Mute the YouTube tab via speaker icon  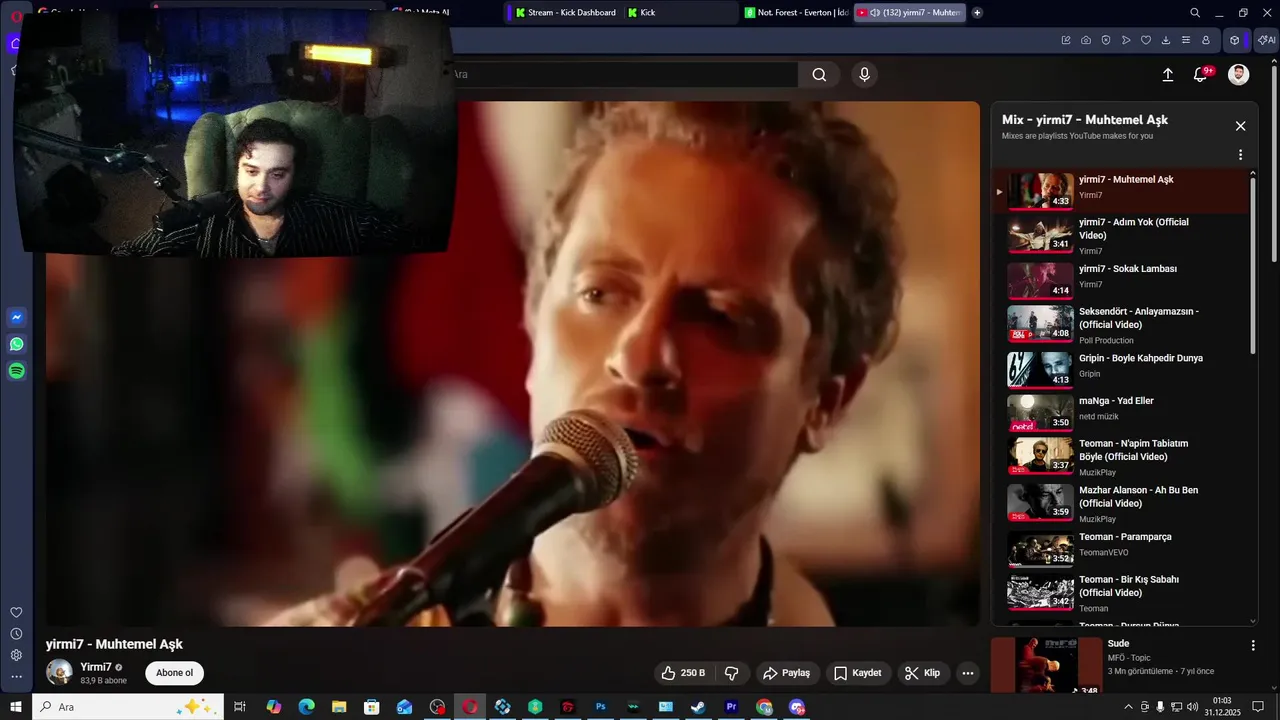pos(875,13)
